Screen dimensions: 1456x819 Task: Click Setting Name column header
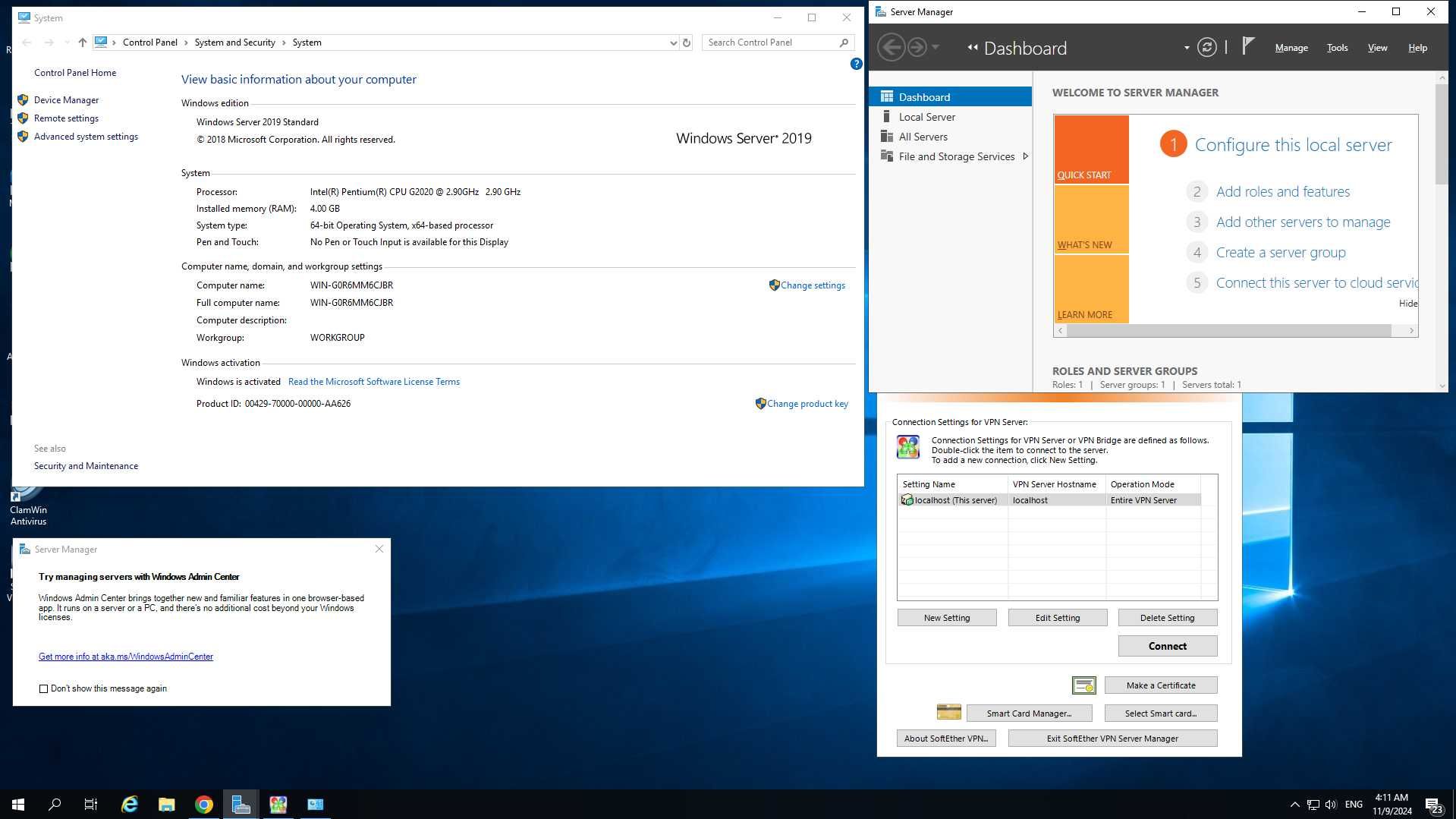click(952, 484)
